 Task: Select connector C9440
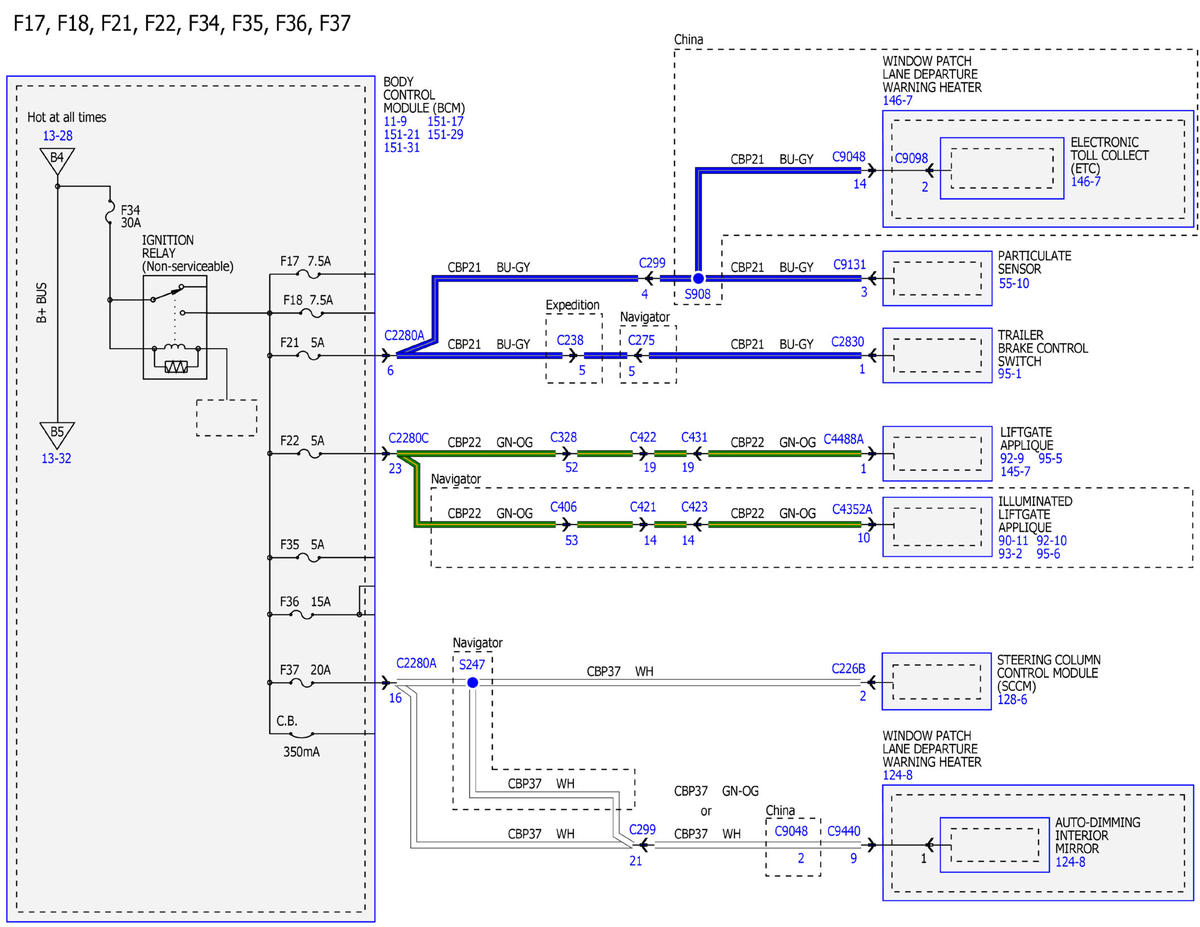(x=845, y=829)
